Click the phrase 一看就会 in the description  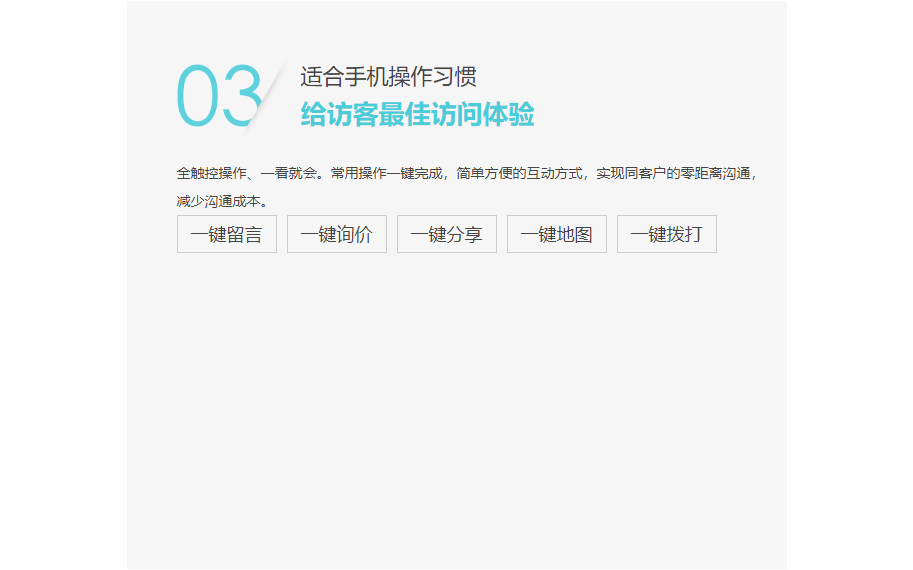[x=289, y=173]
